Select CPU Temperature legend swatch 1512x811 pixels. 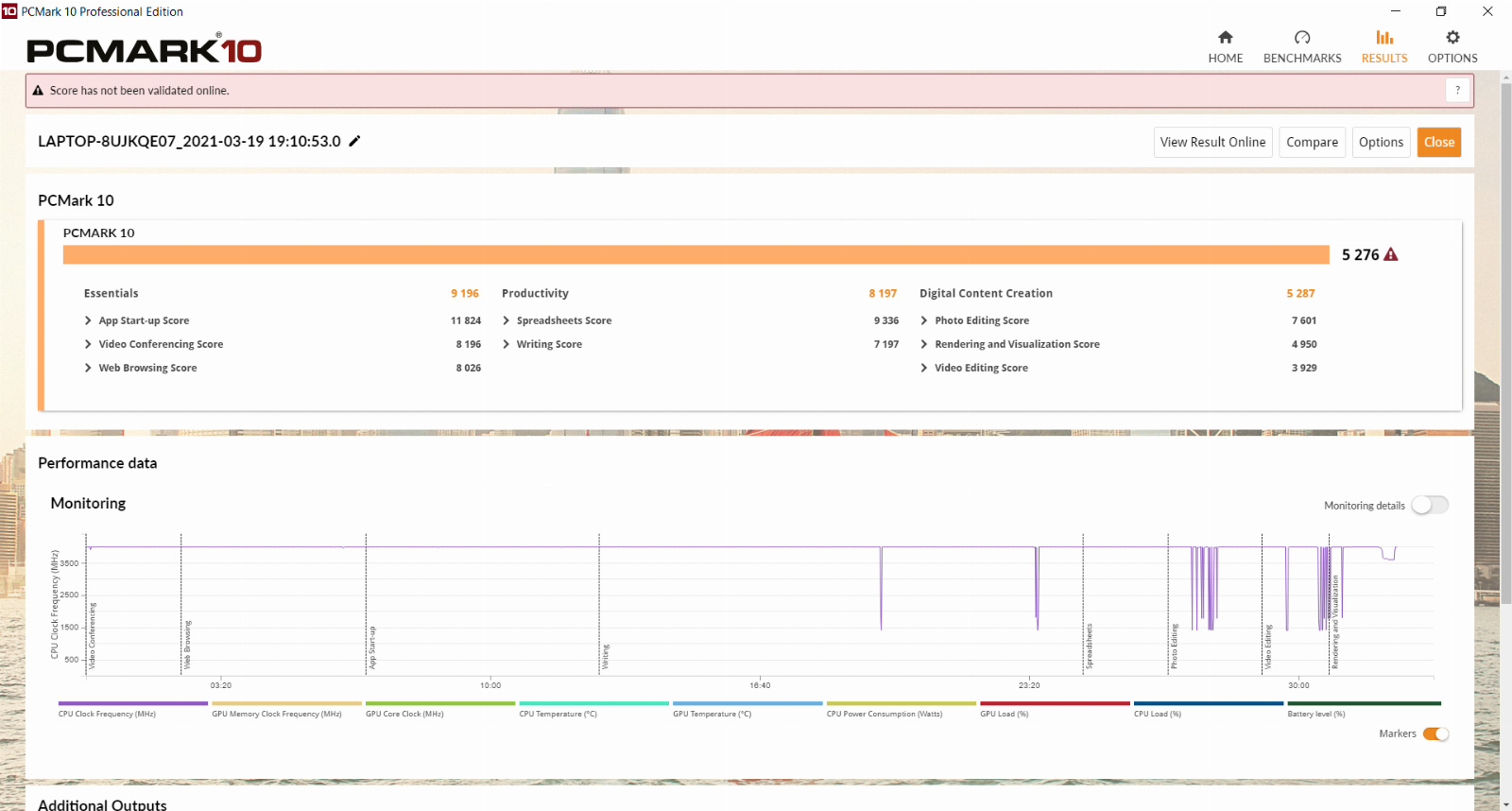coord(593,703)
